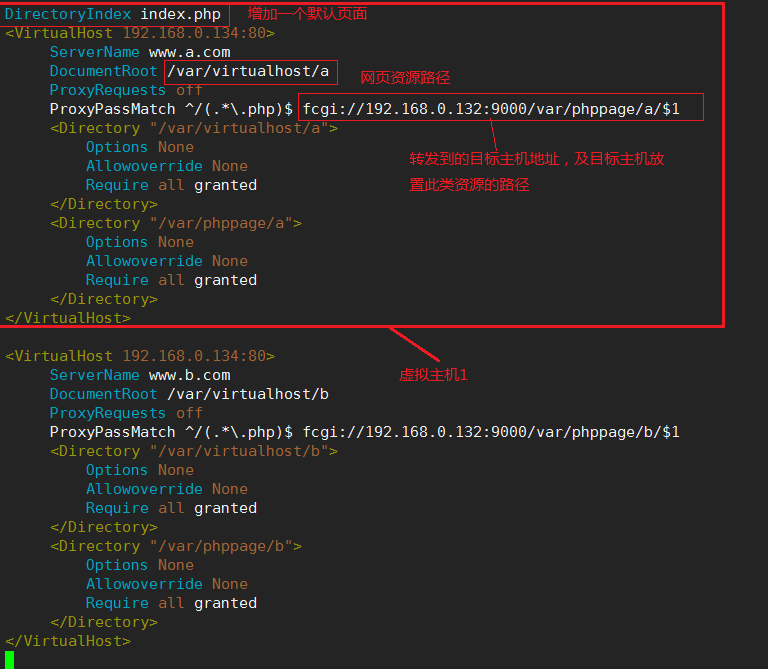Click DocumentRoot /var/virtualhost/b line

pyautogui.click(x=189, y=394)
